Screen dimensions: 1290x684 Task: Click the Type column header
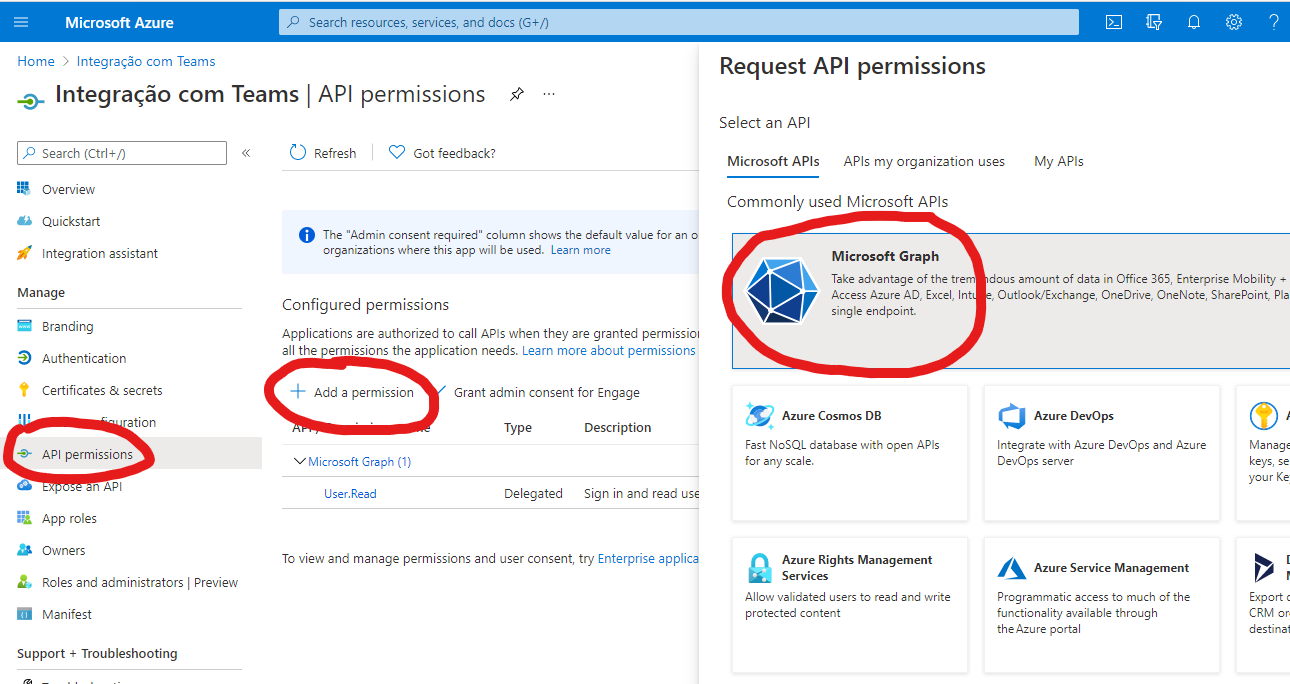518,427
